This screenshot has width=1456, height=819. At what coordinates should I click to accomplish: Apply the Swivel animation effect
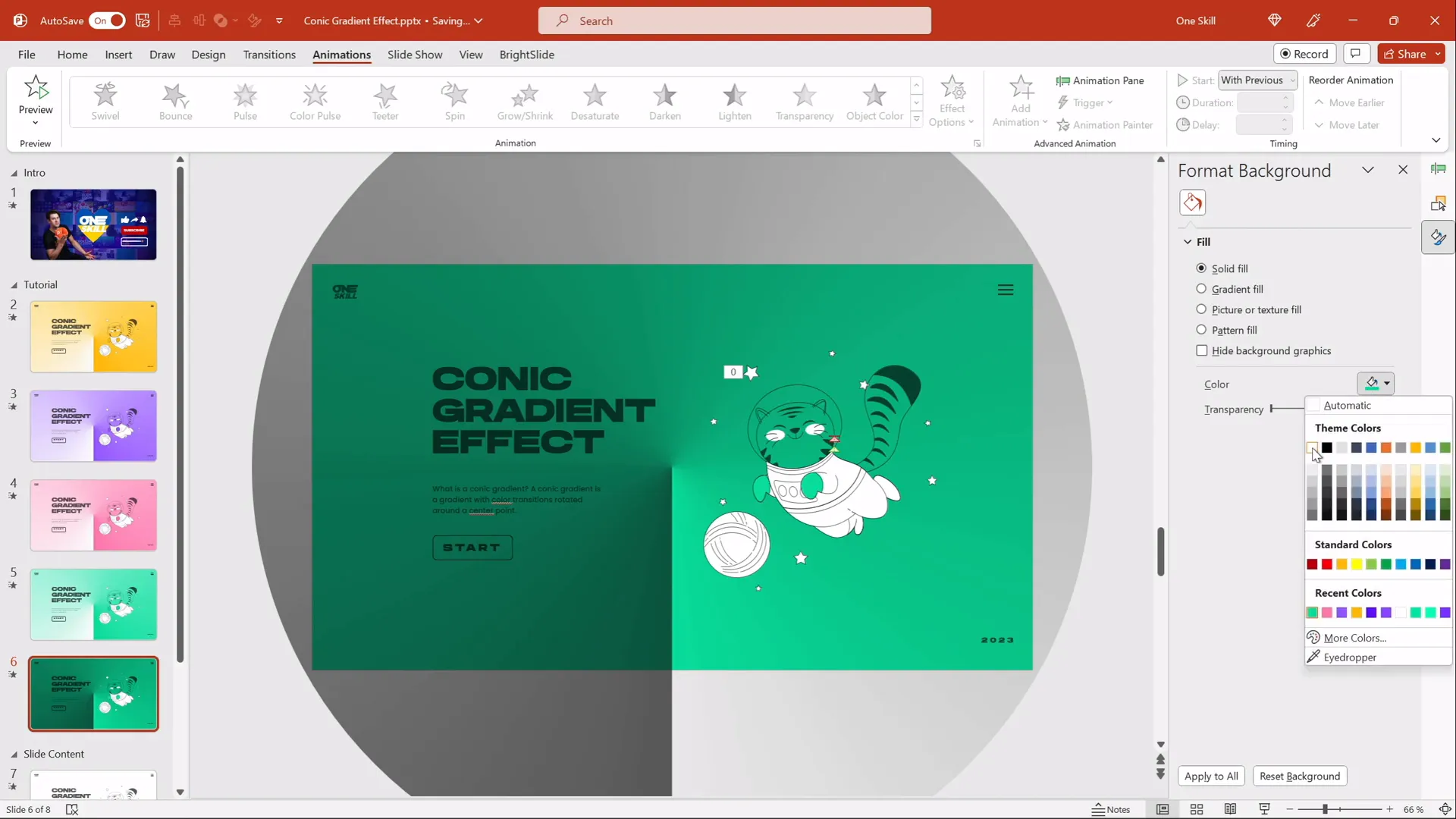point(105,102)
